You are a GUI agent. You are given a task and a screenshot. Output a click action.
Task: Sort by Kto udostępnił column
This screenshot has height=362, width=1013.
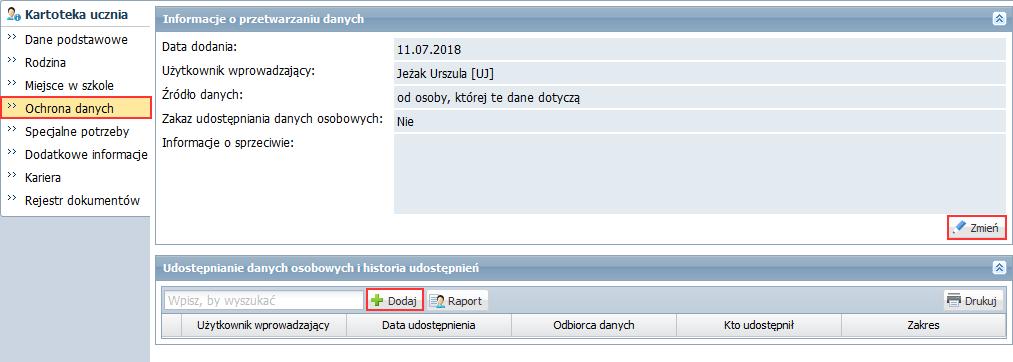[x=758, y=325]
